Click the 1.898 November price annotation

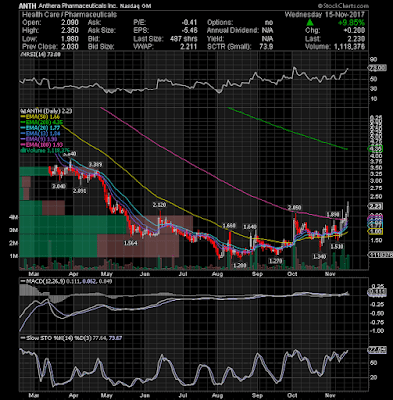(333, 214)
